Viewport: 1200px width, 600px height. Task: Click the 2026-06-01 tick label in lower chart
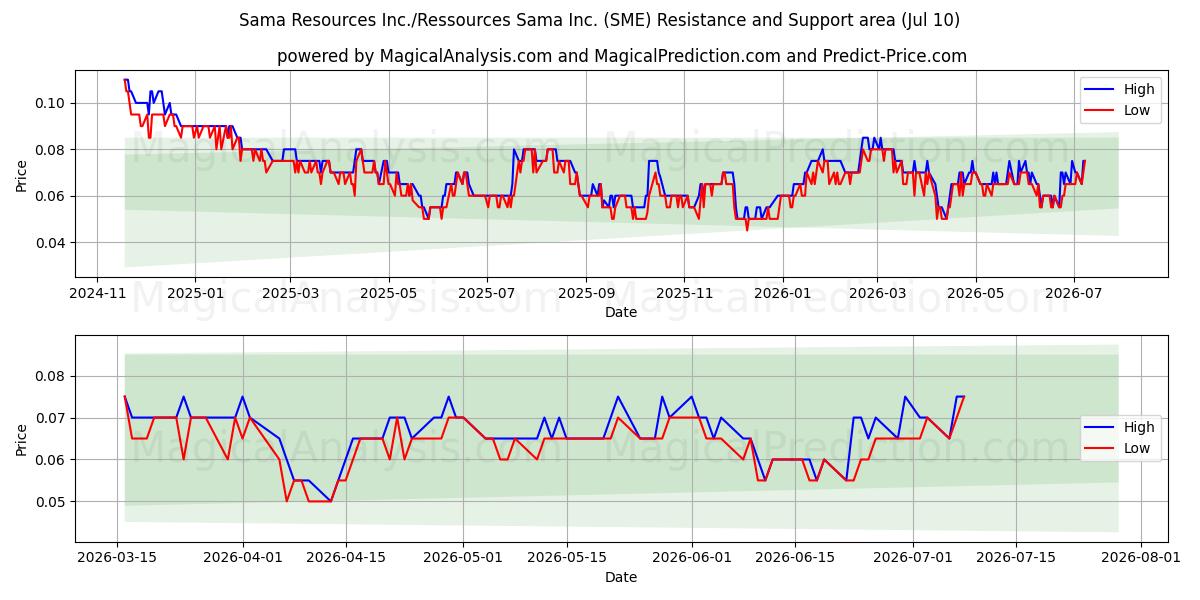693,557
